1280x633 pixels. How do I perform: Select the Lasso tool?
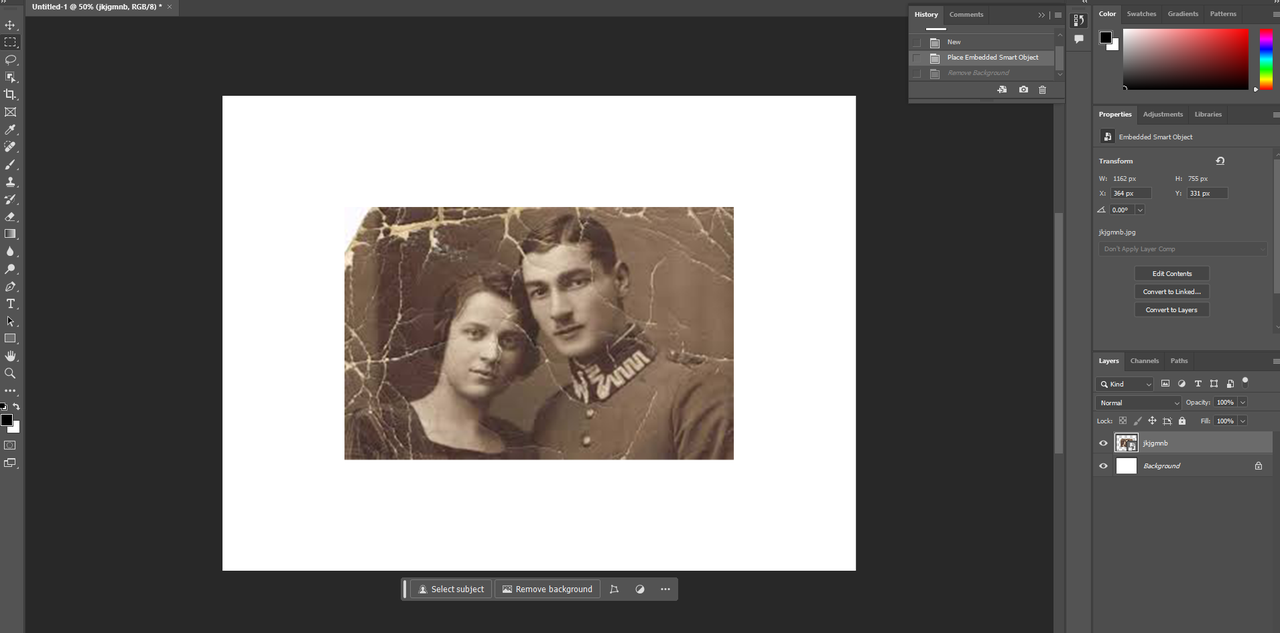10,60
